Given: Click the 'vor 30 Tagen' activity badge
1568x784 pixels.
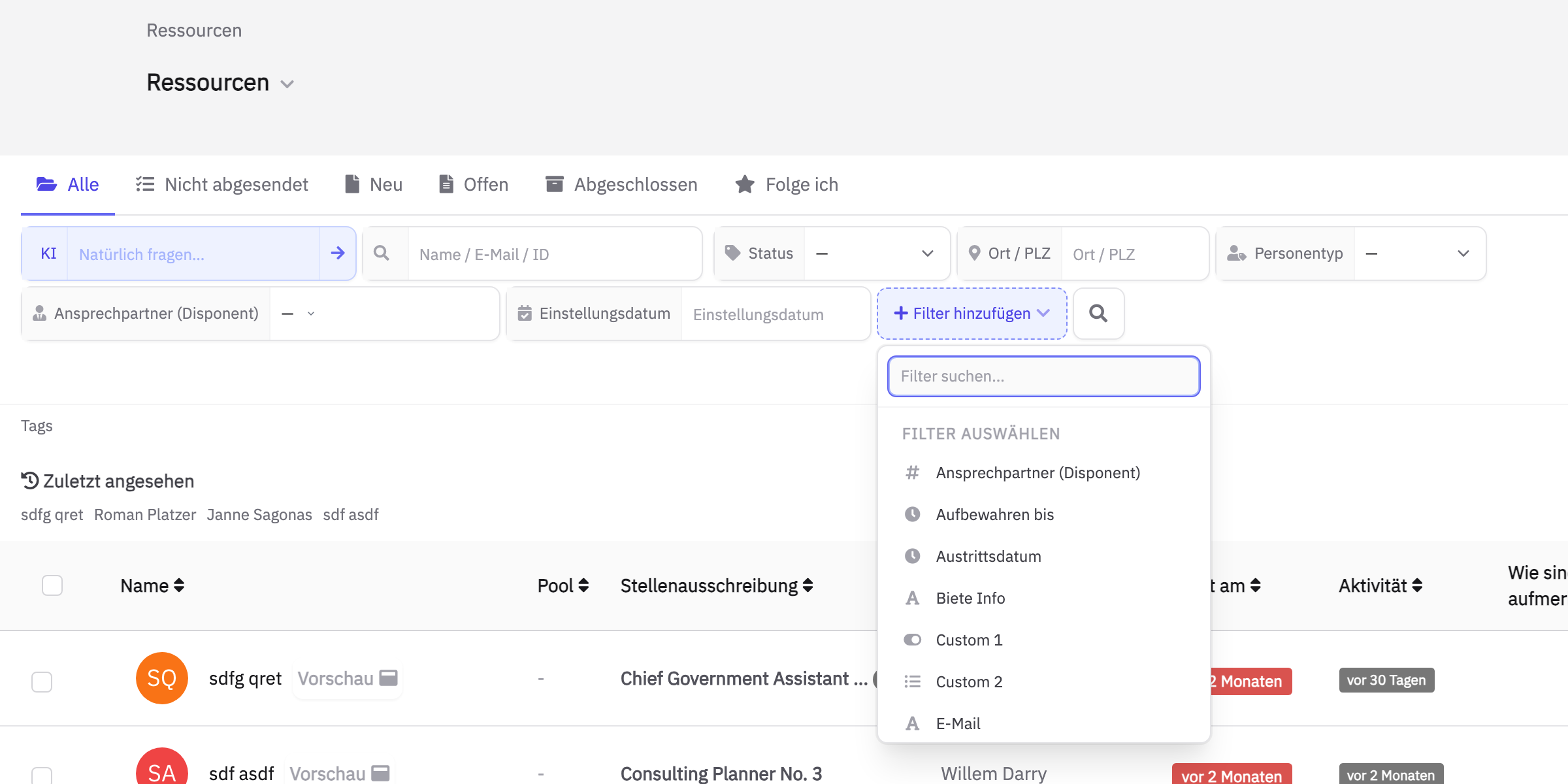Looking at the screenshot, I should (1386, 680).
